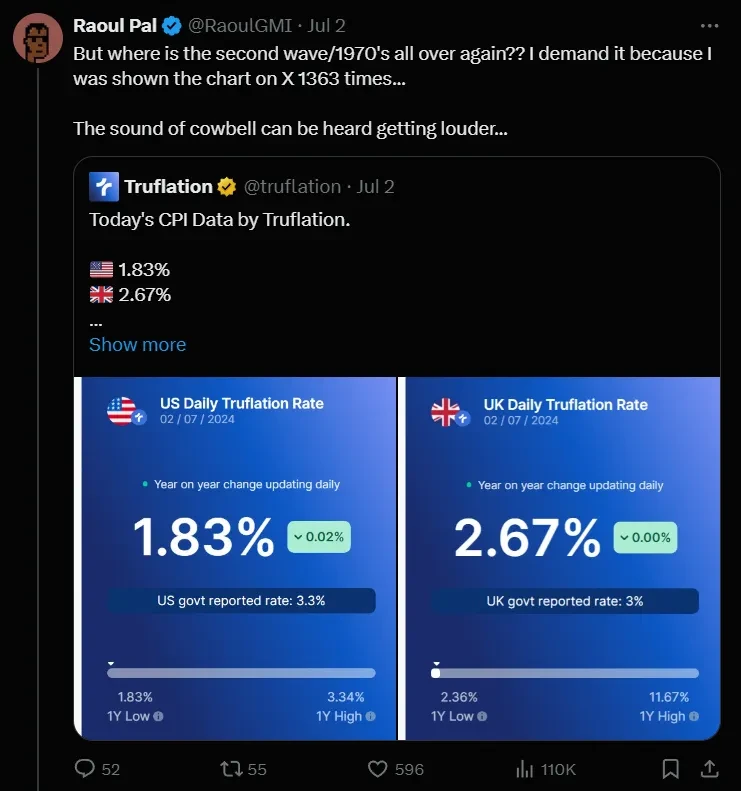Share the tweet via the share icon
Screen dimensions: 741x791
point(708,769)
